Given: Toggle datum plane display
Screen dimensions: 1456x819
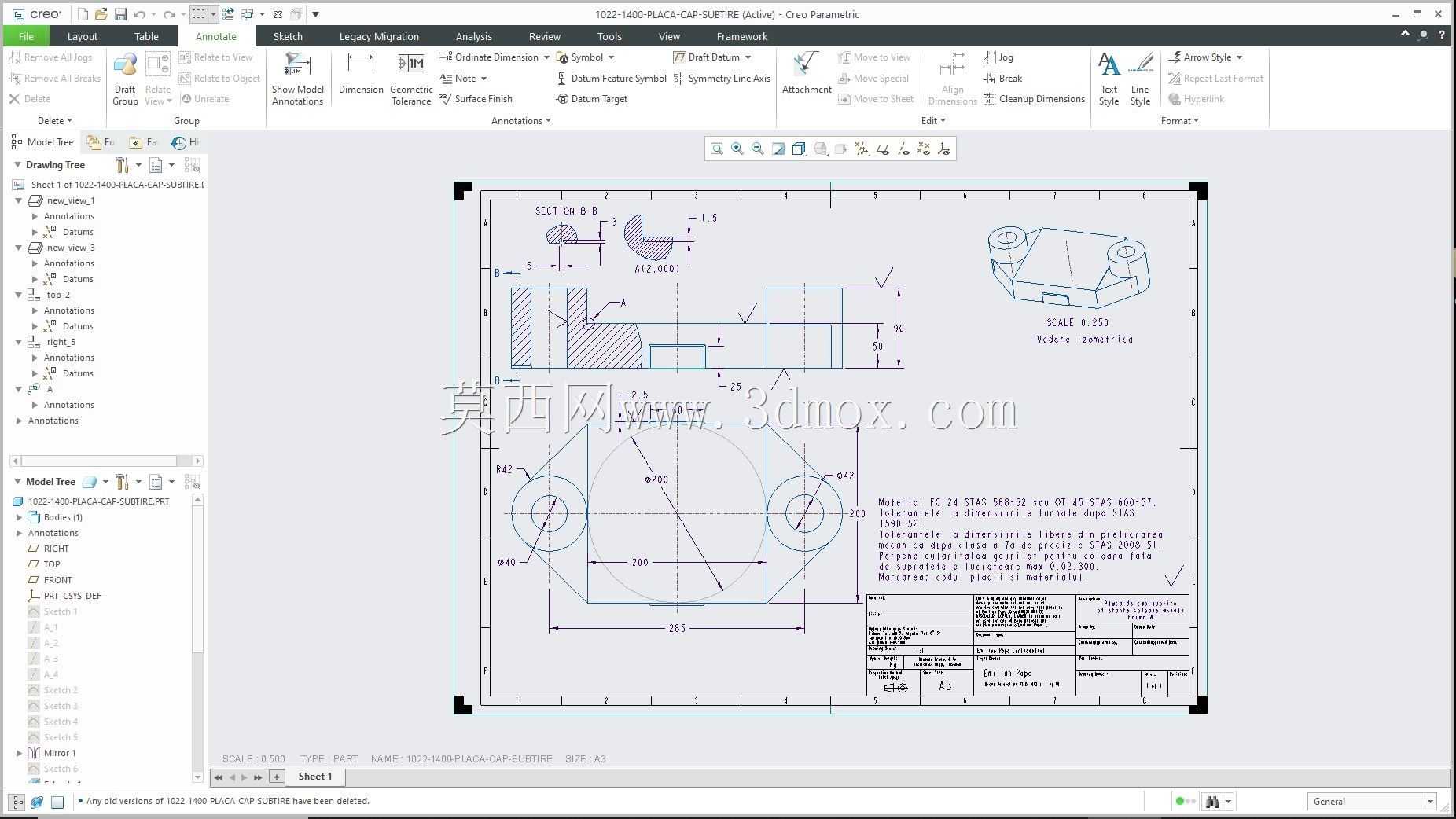Looking at the screenshot, I should [x=883, y=149].
